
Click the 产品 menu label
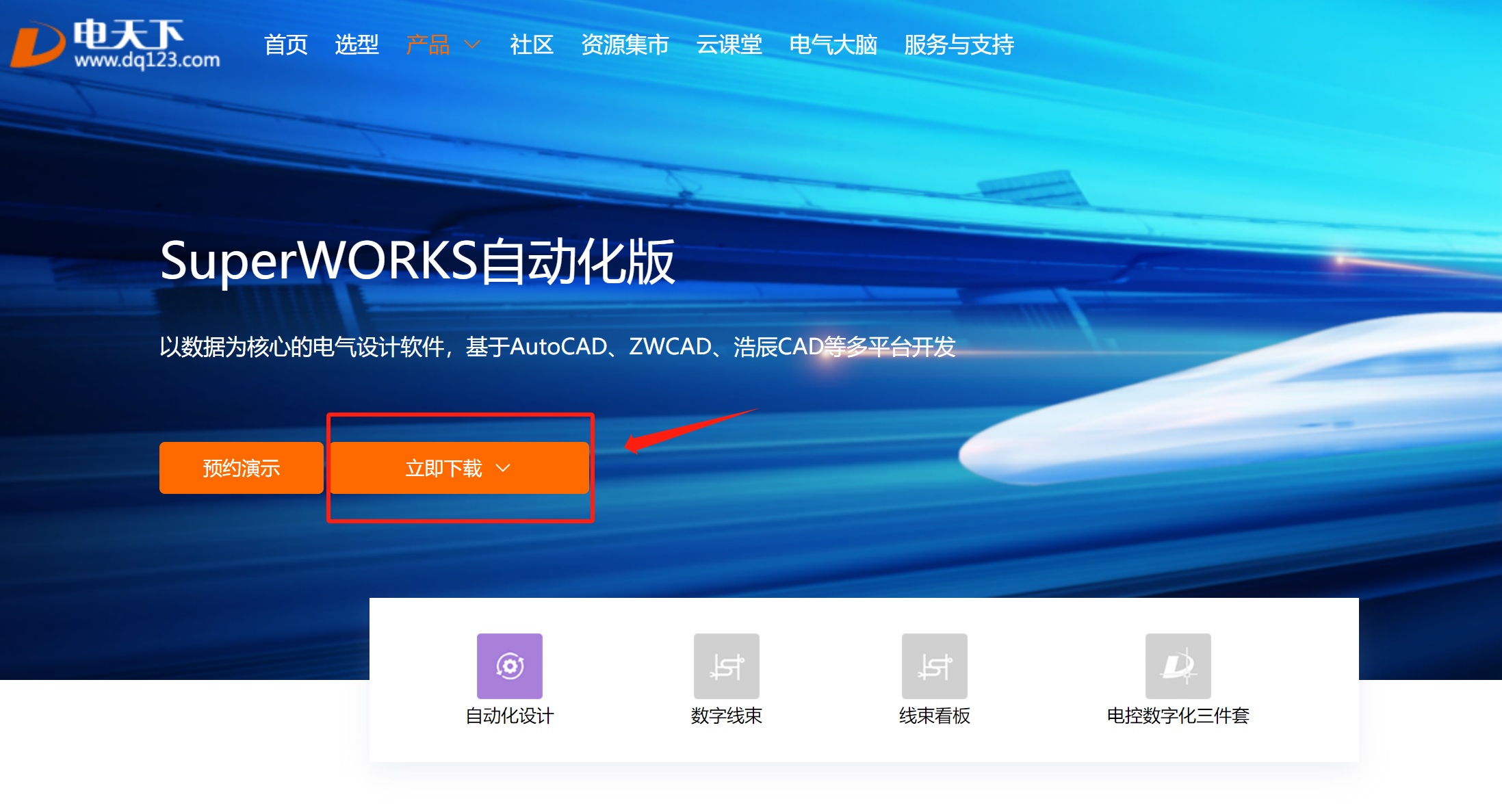[428, 45]
